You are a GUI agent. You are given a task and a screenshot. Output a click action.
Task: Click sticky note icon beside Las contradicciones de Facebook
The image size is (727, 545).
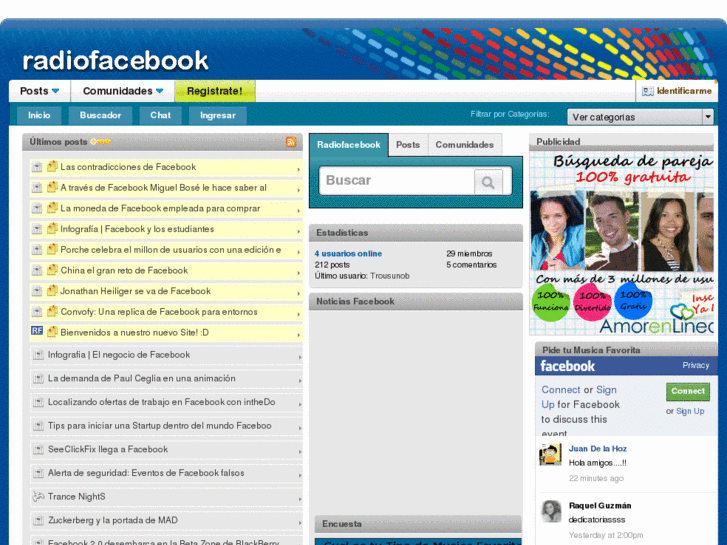[52, 167]
